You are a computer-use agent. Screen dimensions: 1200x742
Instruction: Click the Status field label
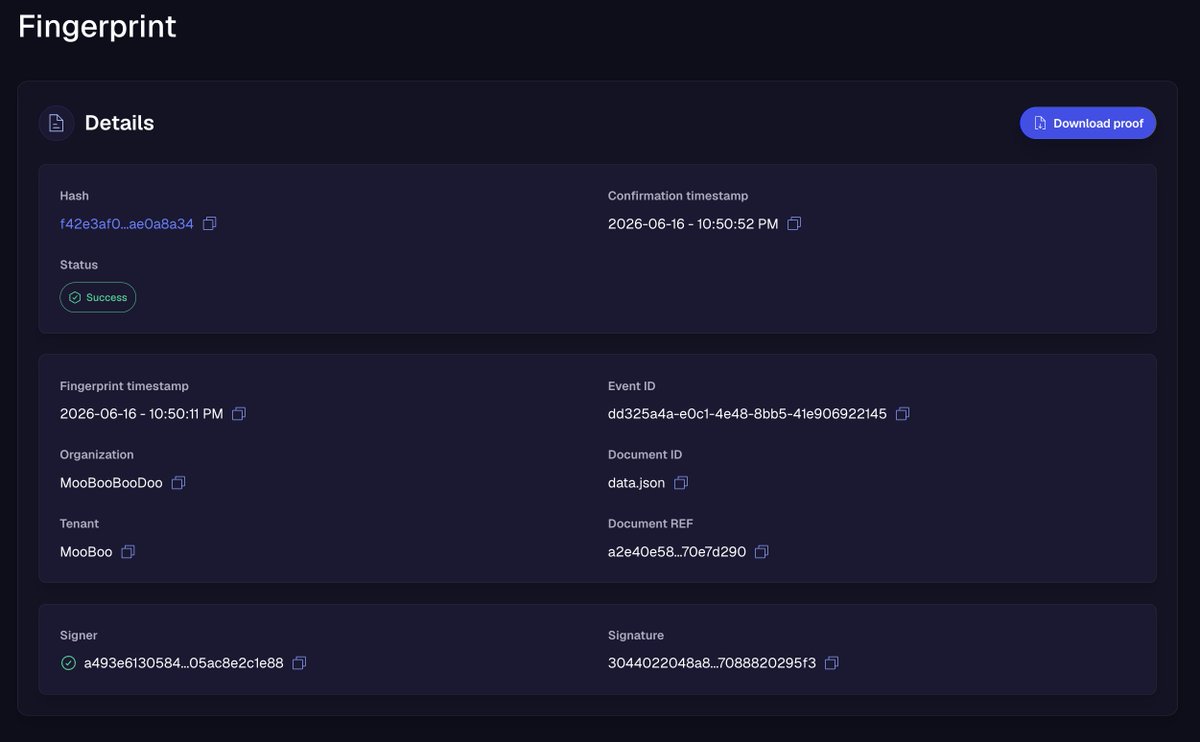[79, 265]
